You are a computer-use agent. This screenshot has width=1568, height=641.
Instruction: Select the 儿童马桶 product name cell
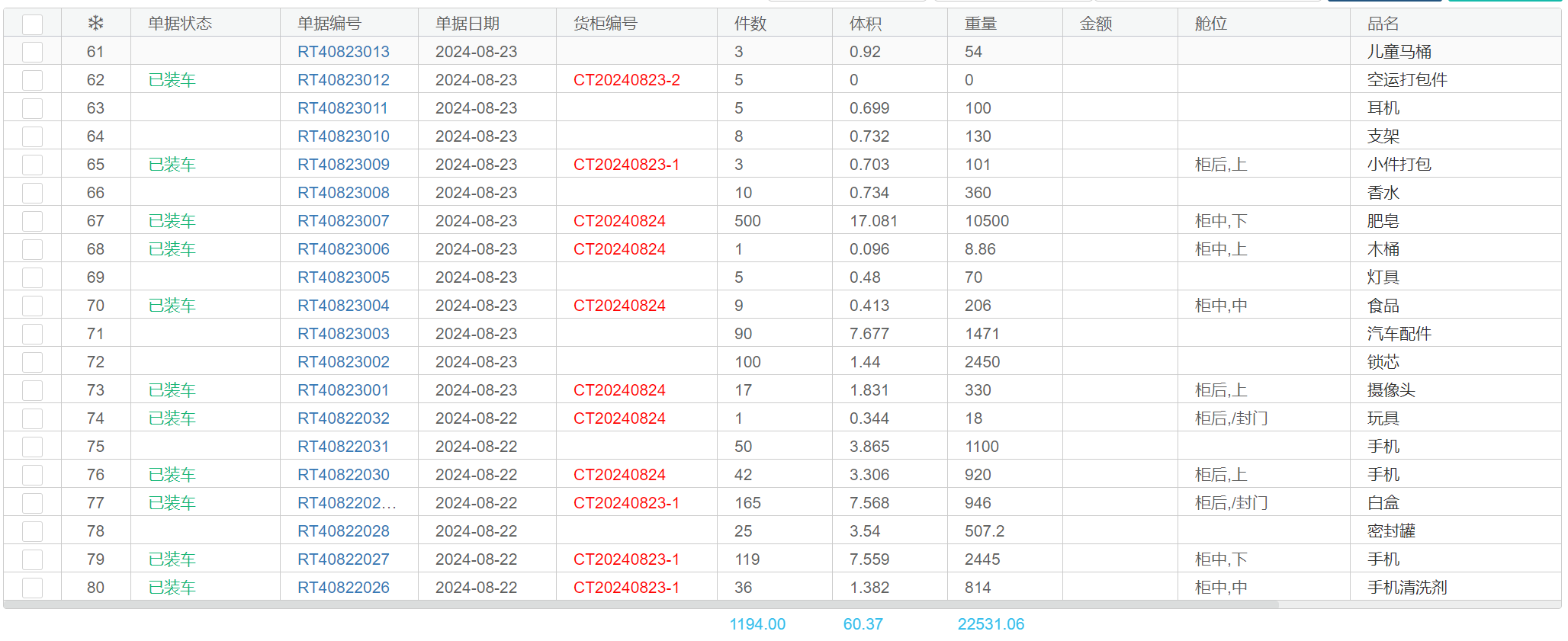click(x=1399, y=52)
